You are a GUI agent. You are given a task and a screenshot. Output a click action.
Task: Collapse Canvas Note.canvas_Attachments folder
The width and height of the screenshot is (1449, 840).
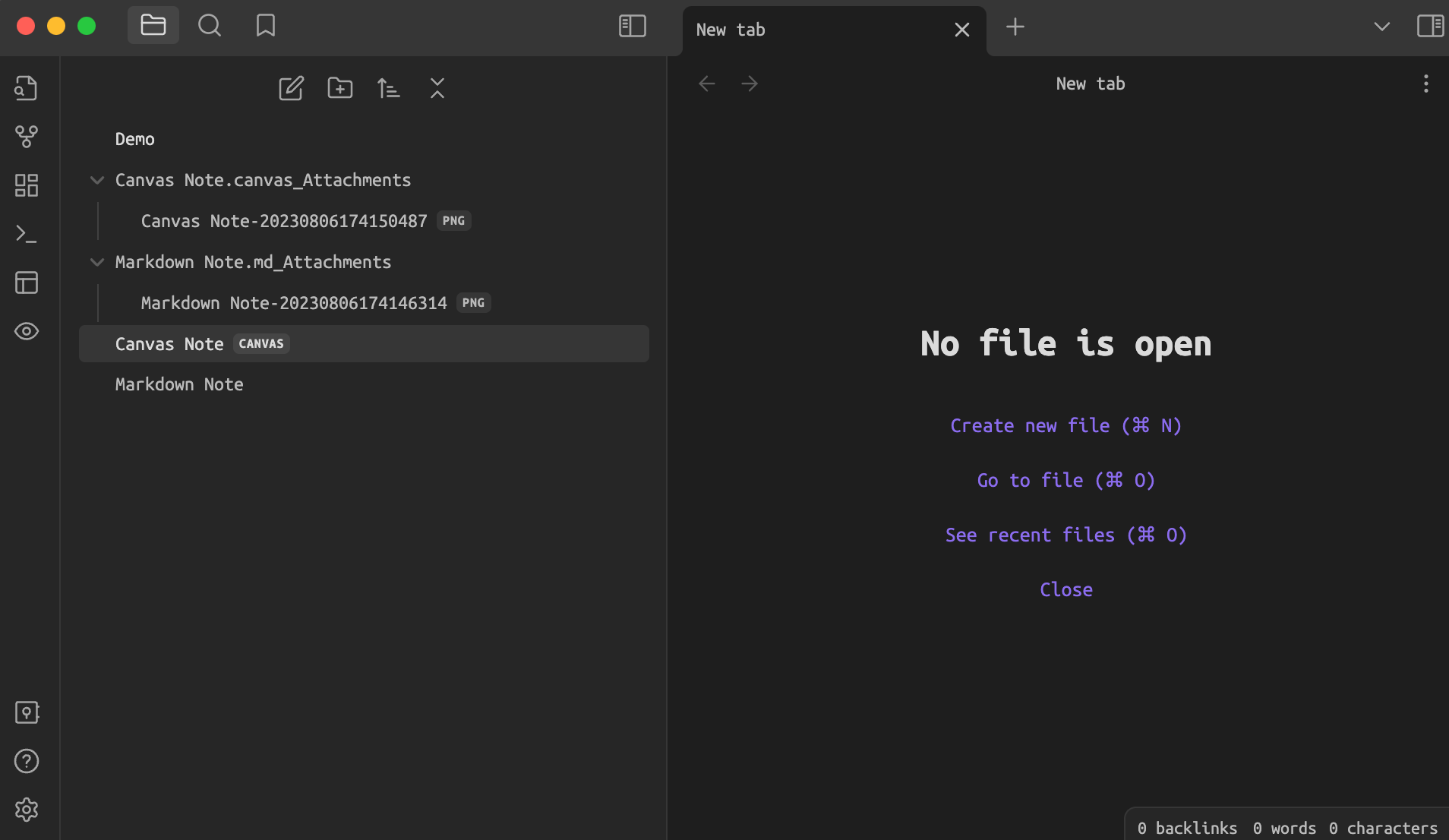tap(97, 180)
